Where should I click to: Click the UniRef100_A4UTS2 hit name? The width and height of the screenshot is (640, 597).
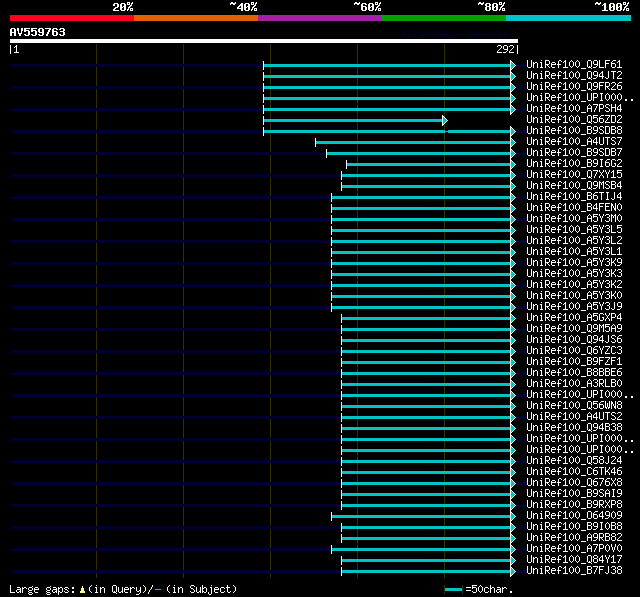point(574,417)
